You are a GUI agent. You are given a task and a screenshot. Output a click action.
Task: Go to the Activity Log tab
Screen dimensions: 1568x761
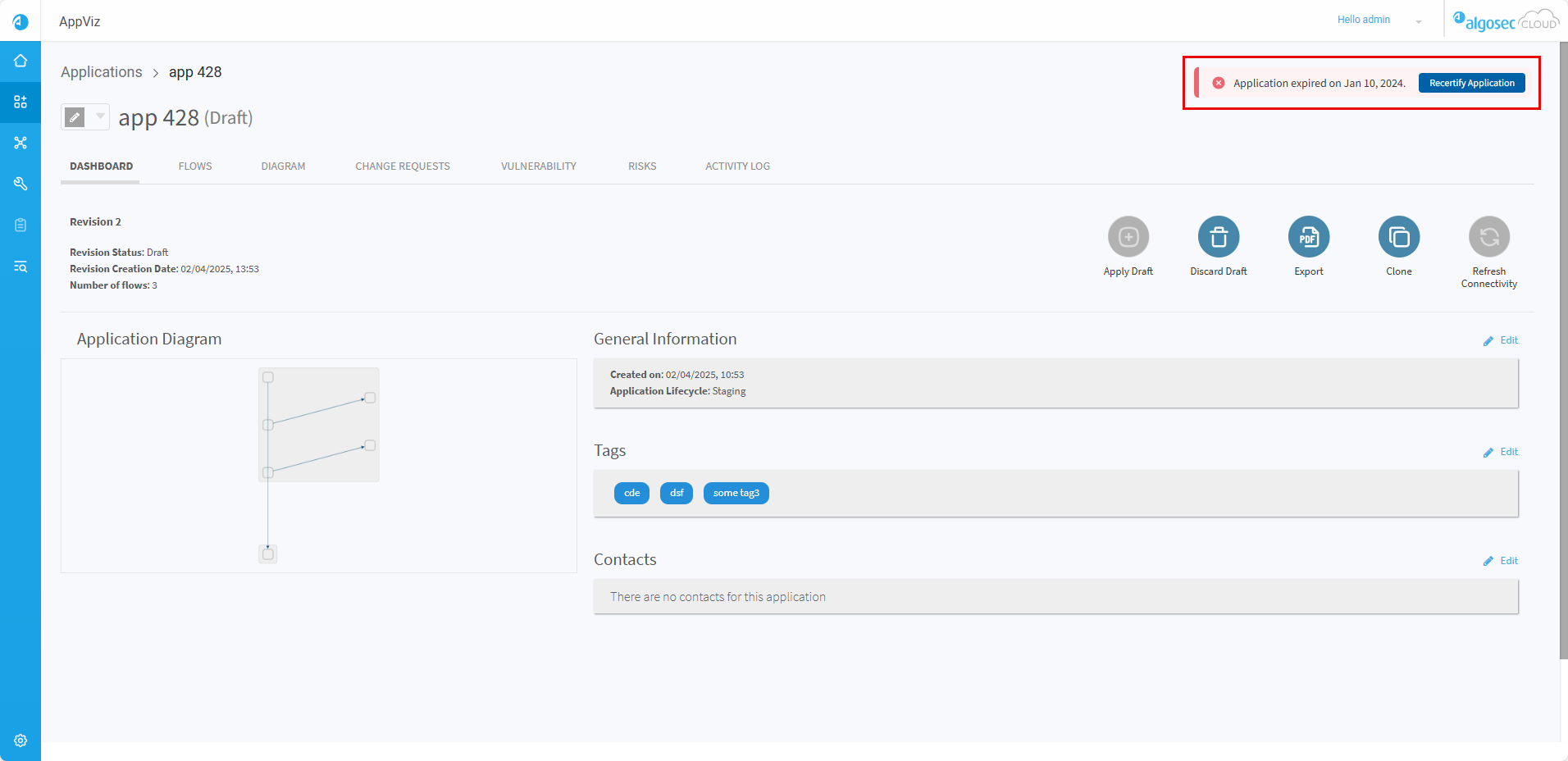point(737,166)
